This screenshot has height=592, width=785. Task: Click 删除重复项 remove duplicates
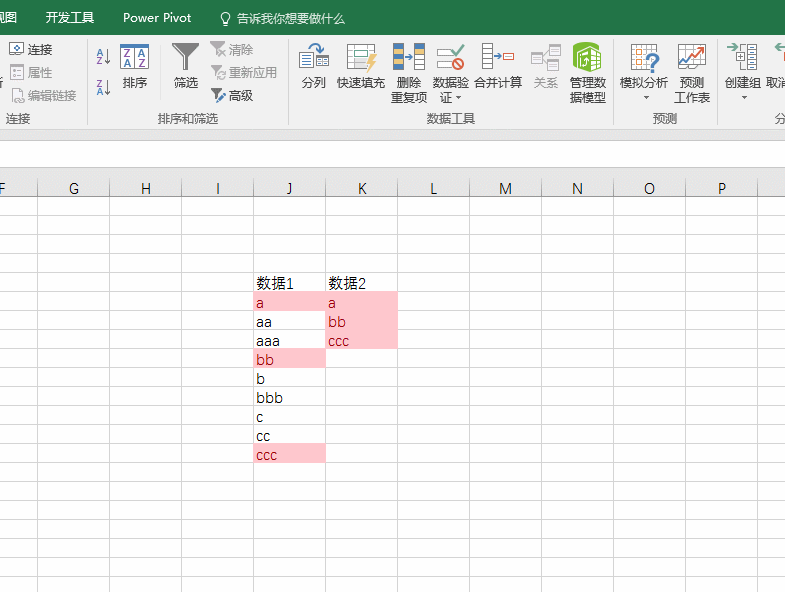[x=409, y=74]
